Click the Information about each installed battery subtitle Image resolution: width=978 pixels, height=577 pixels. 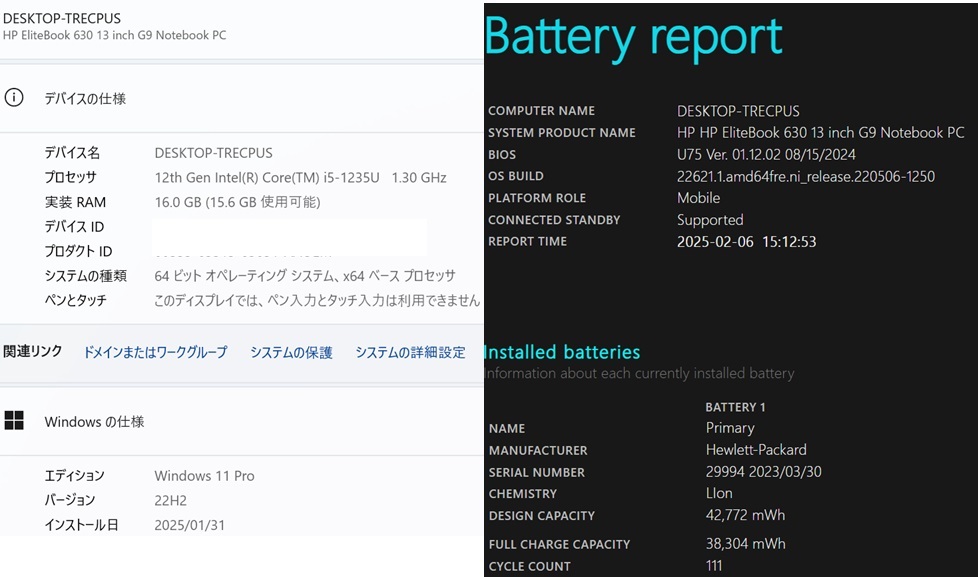pyautogui.click(x=639, y=374)
